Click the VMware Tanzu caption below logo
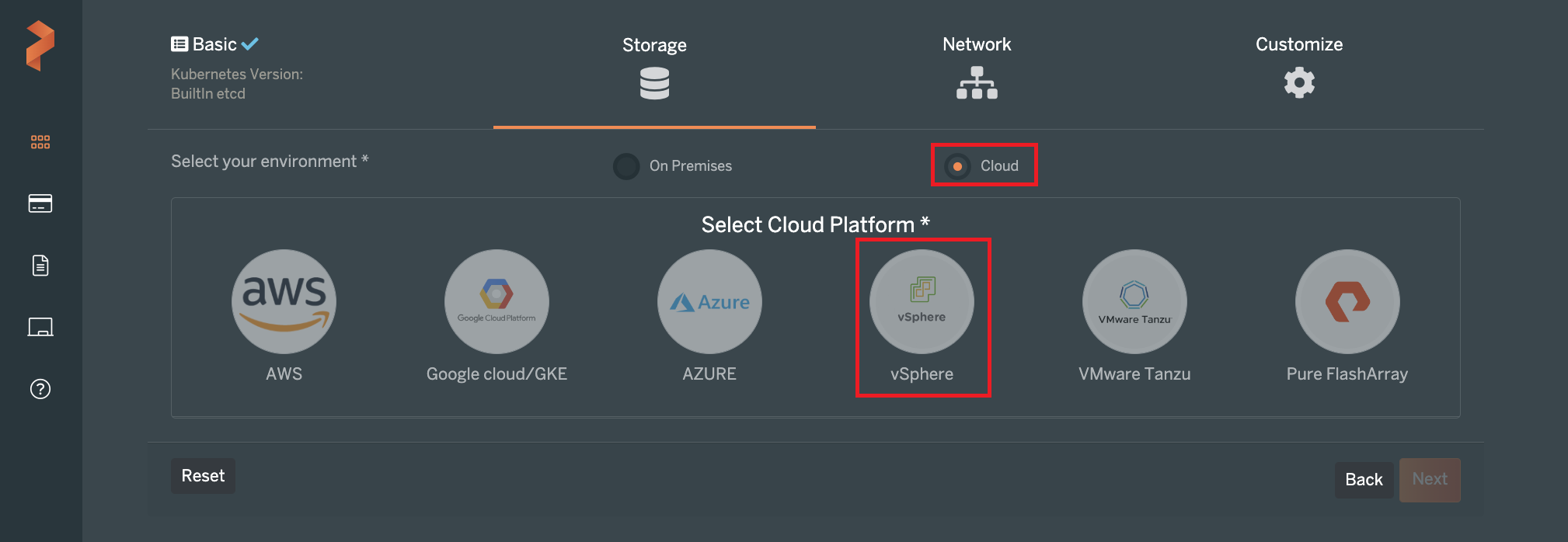This screenshot has width=1568, height=542. (x=1134, y=374)
